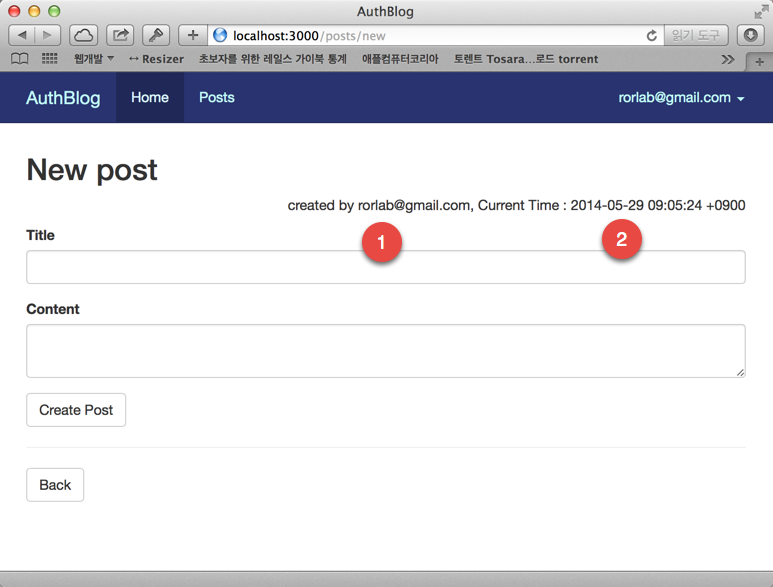Go to Home in navbar
Screen dimensions: 773x587
[150, 98]
